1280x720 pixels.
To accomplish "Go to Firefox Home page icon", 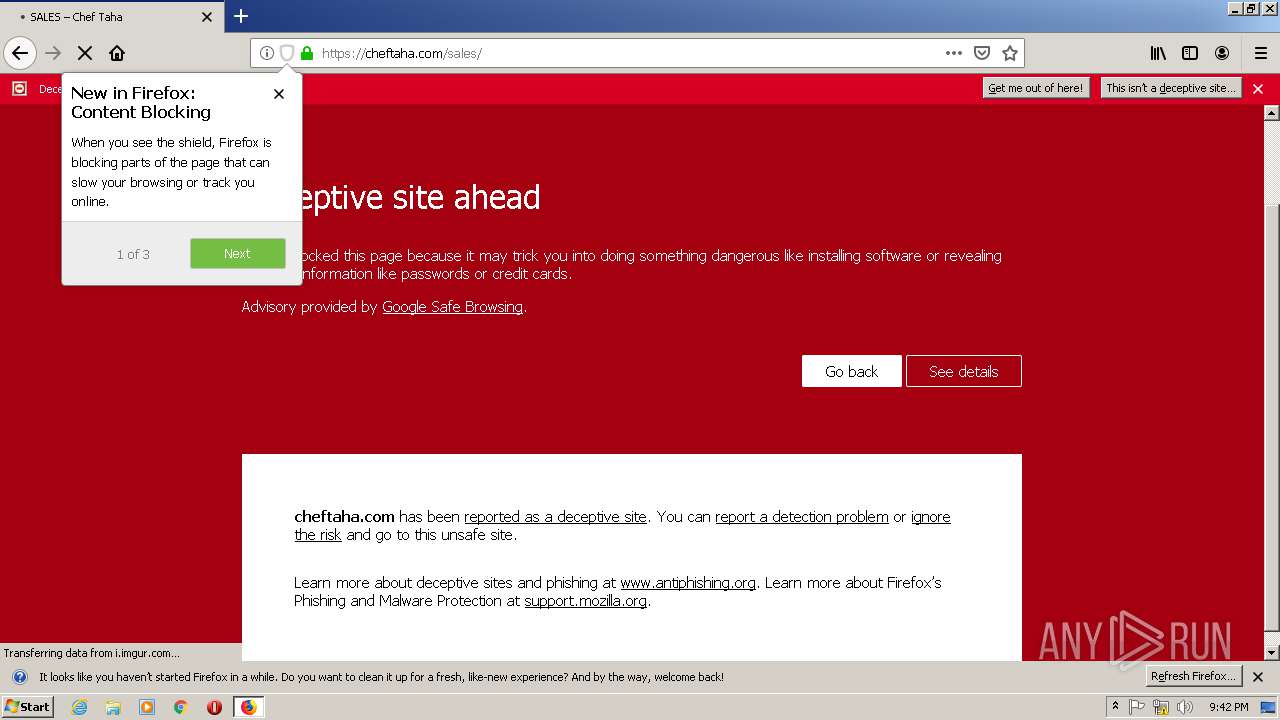I will (117, 53).
